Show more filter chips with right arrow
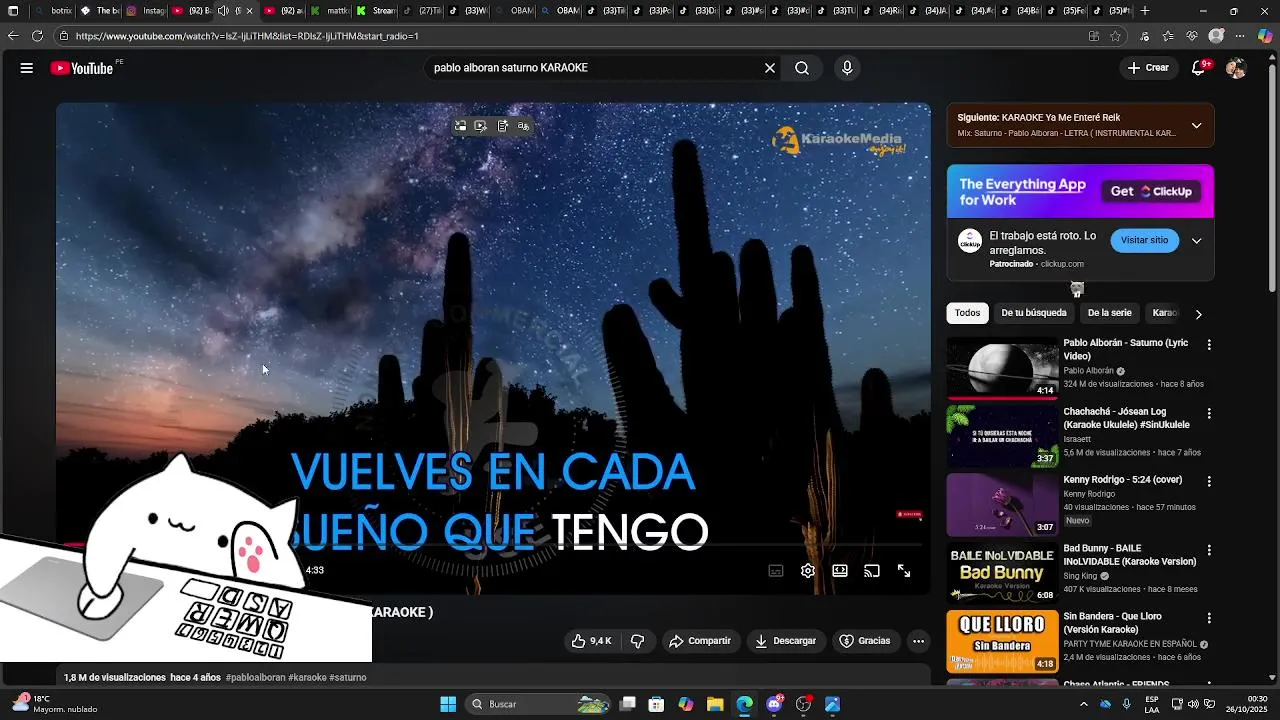This screenshot has height=720, width=1280. 1198,314
